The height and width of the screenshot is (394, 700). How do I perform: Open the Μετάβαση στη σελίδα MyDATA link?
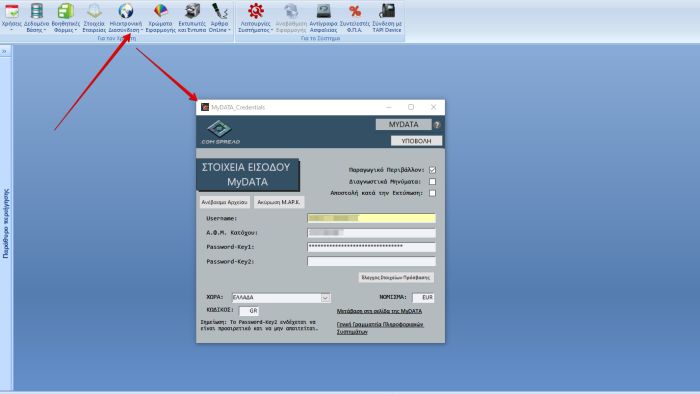coord(379,311)
